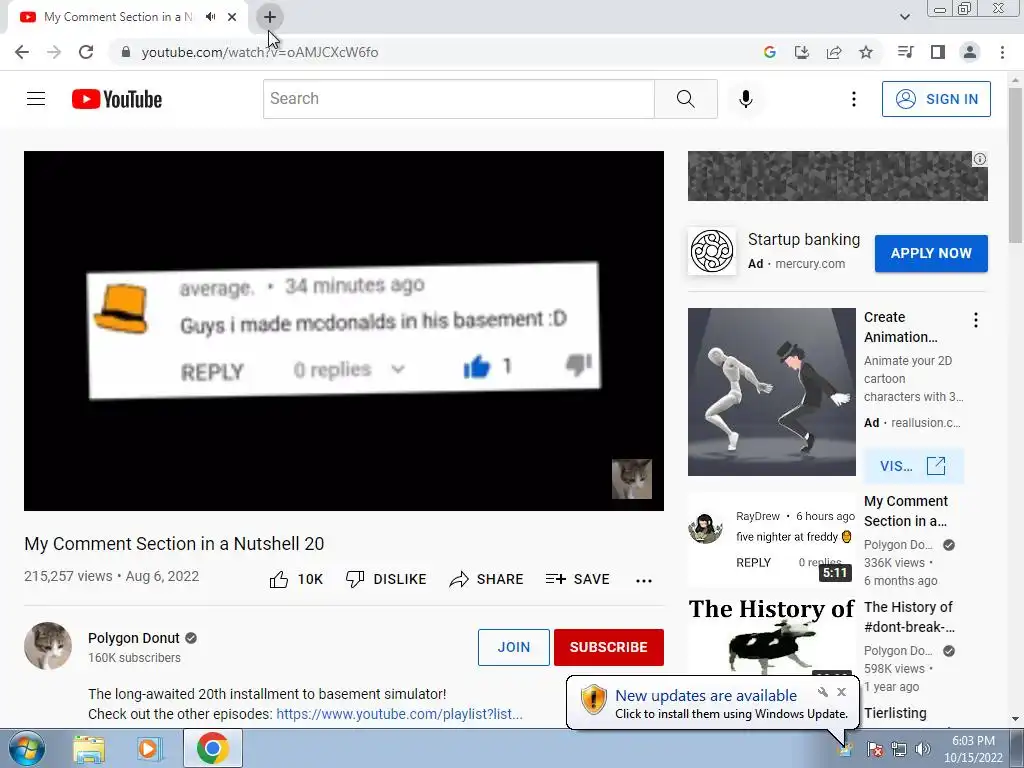
Task: Close the Windows Update notification balloon
Action: [x=841, y=692]
